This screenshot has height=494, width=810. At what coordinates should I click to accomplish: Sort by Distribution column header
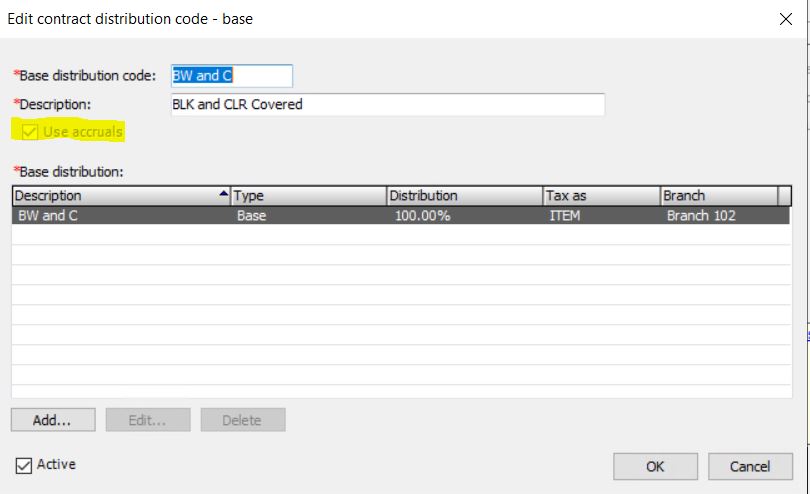[462, 196]
